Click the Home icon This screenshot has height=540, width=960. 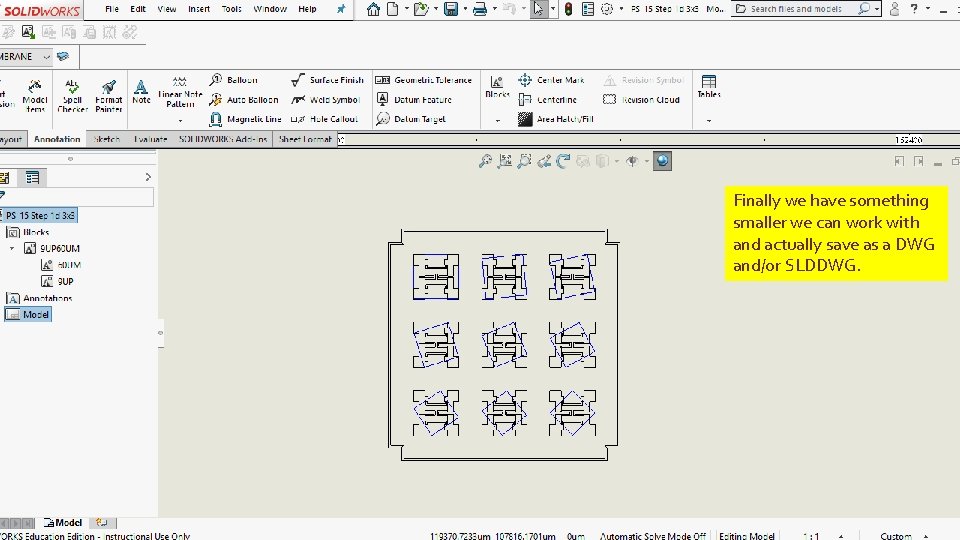(x=373, y=9)
